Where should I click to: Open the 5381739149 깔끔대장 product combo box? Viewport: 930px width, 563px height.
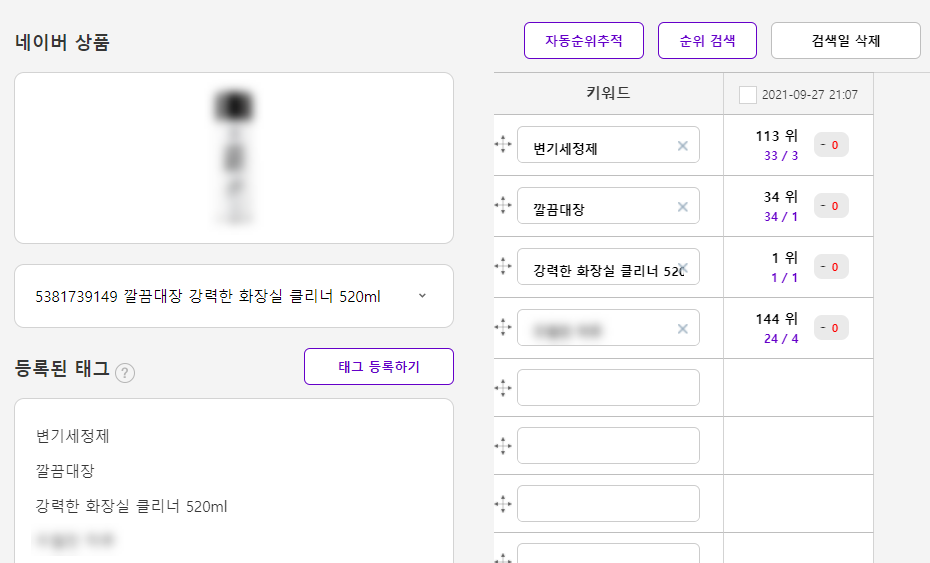pyautogui.click(x=234, y=296)
